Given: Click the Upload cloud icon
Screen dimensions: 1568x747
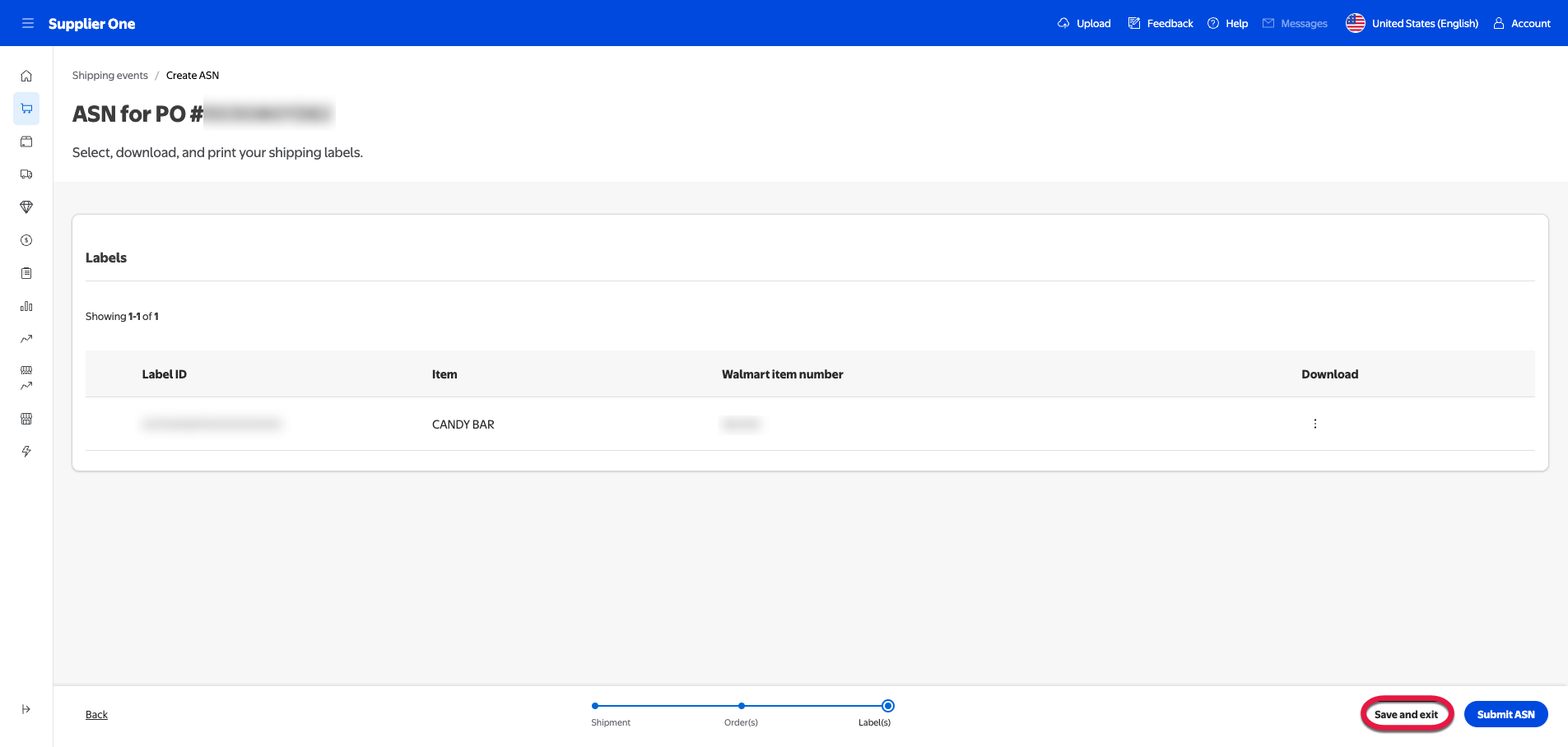Looking at the screenshot, I should (x=1063, y=23).
